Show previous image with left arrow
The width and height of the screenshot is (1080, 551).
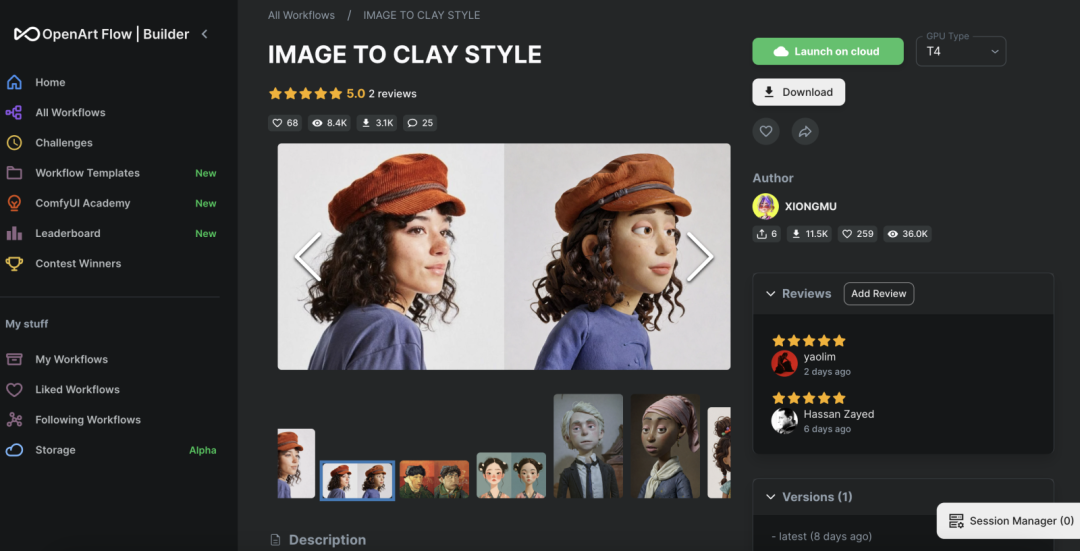coord(307,256)
